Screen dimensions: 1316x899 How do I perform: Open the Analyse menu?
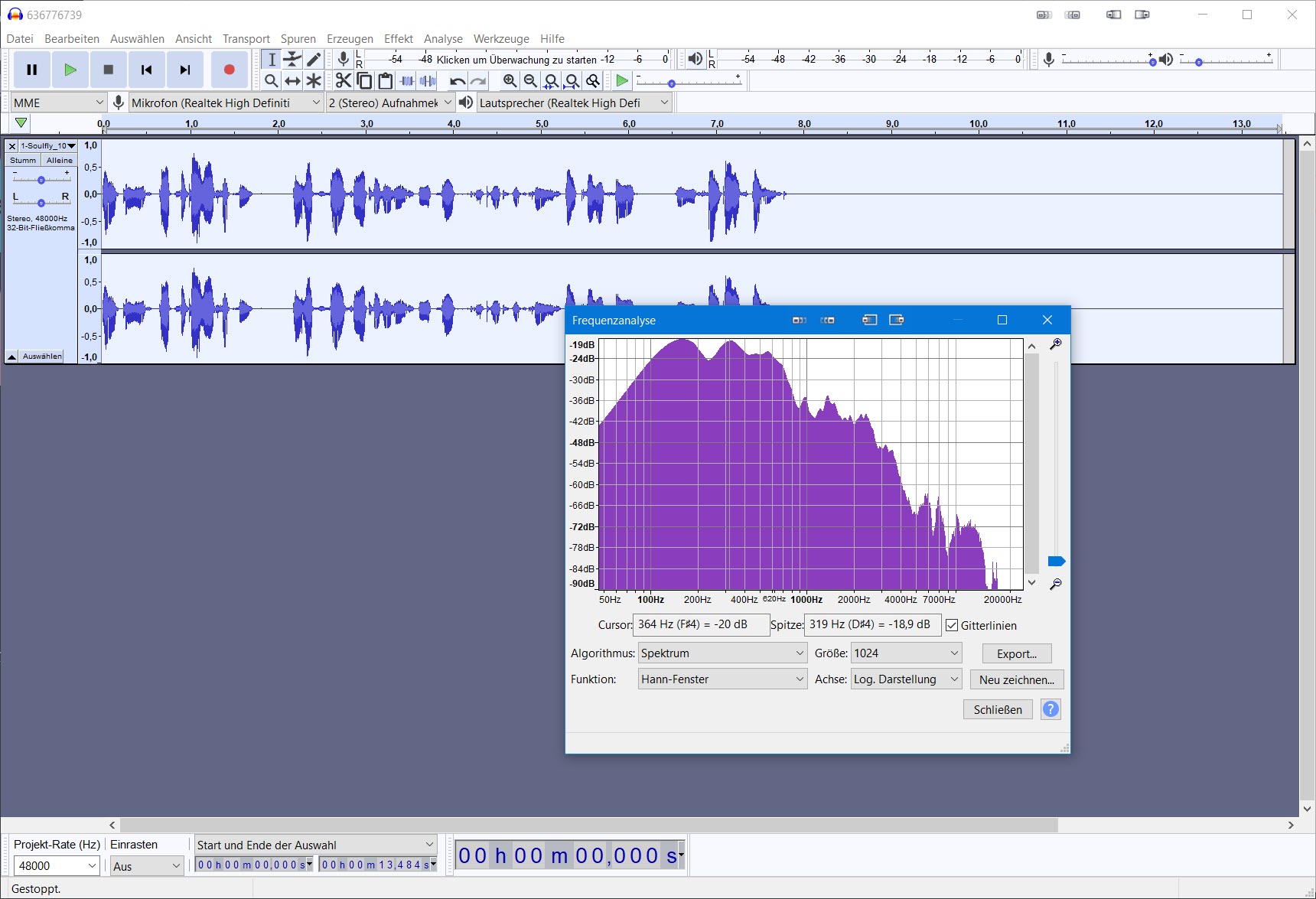[443, 39]
